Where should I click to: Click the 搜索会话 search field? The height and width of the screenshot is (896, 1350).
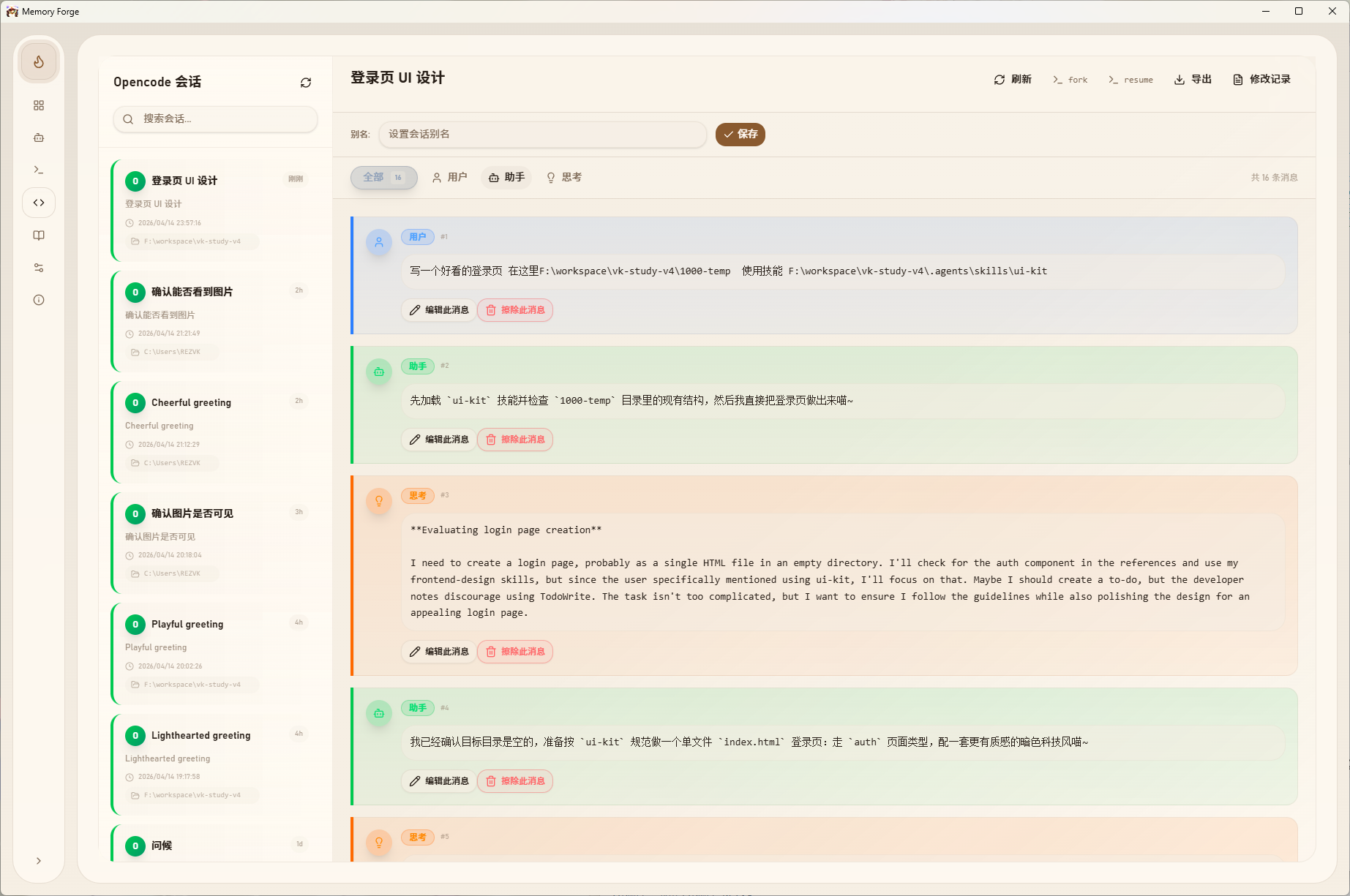click(x=215, y=119)
